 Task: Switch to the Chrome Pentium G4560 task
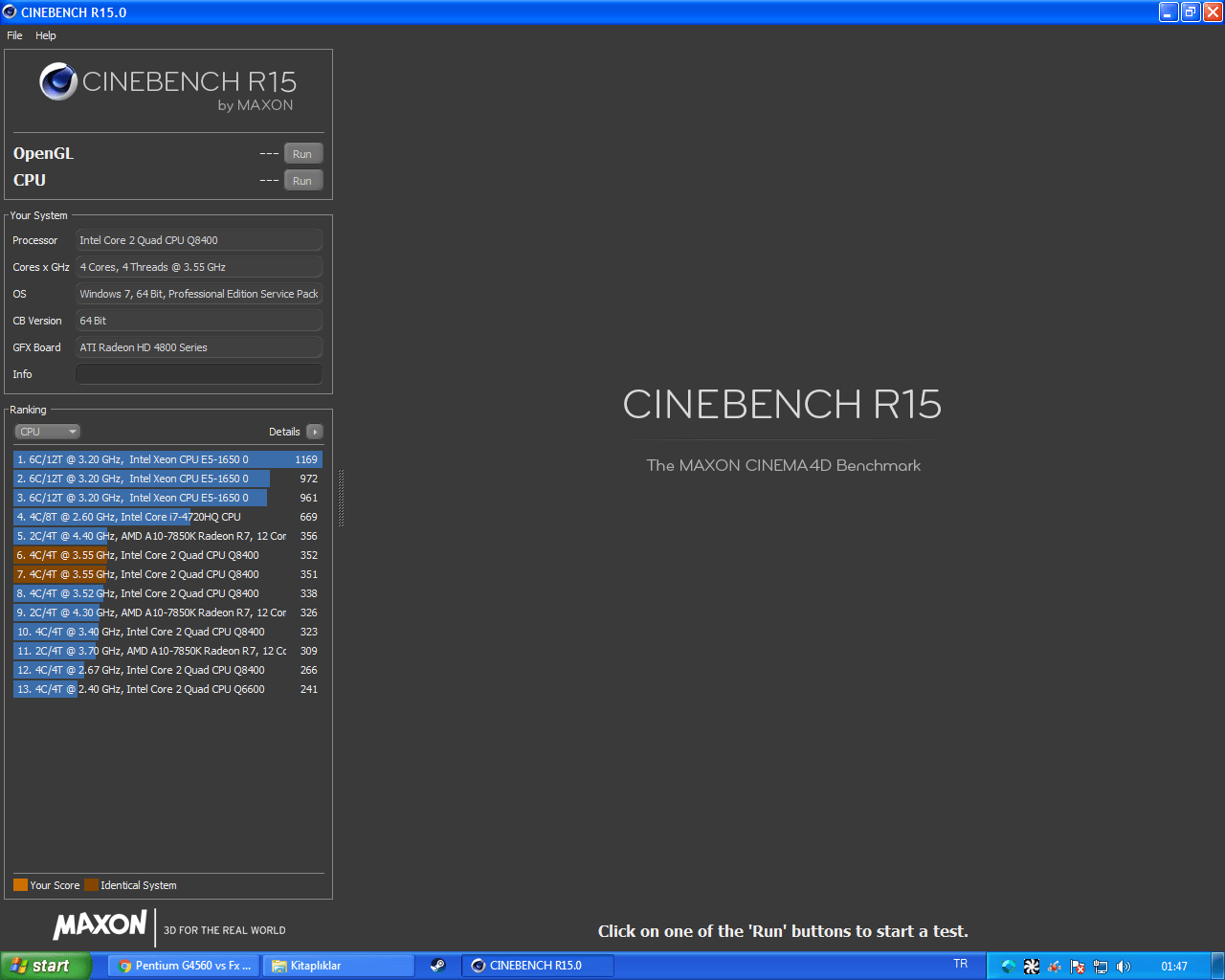click(x=184, y=966)
